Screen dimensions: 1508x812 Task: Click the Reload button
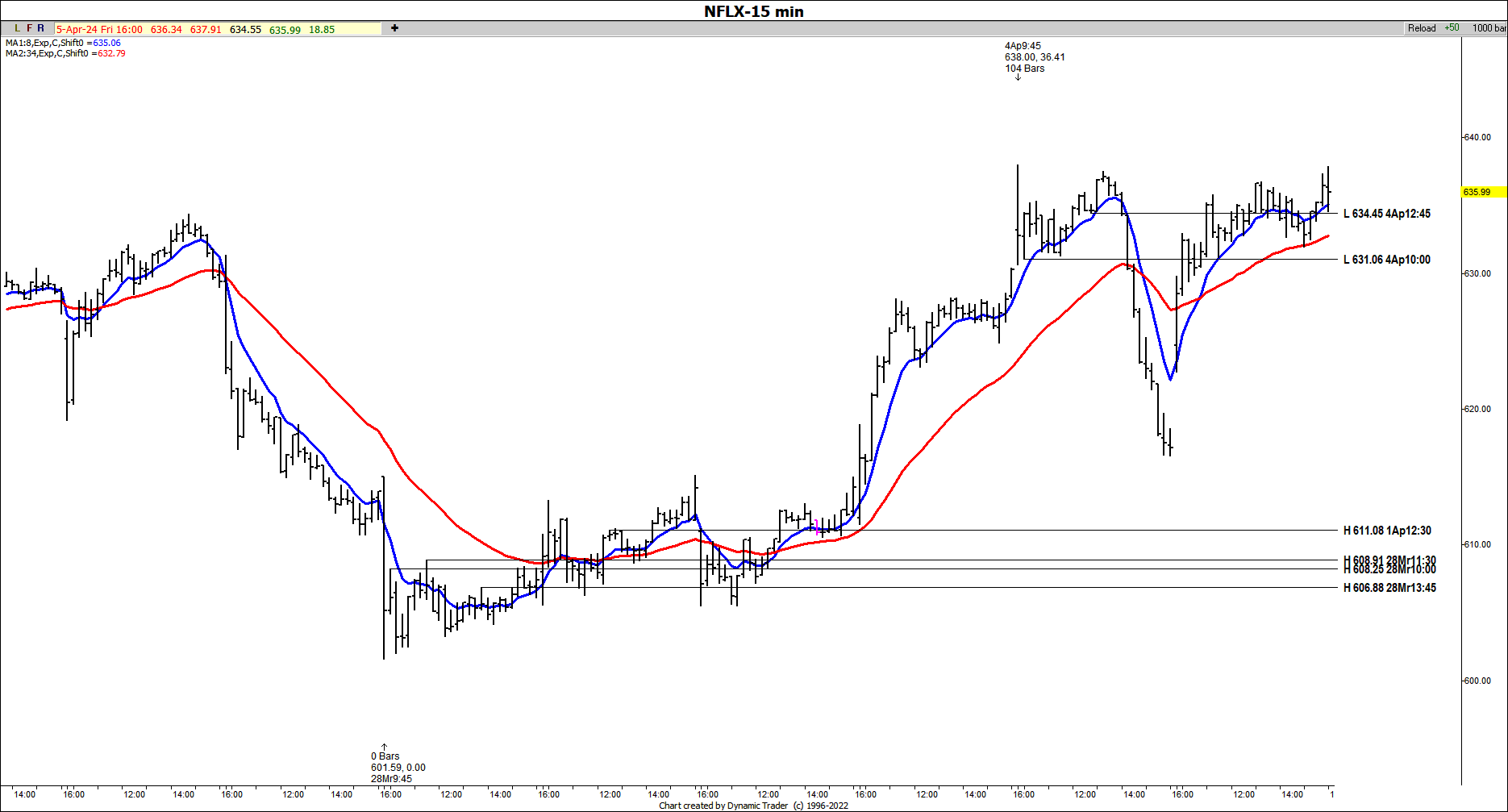click(1422, 28)
